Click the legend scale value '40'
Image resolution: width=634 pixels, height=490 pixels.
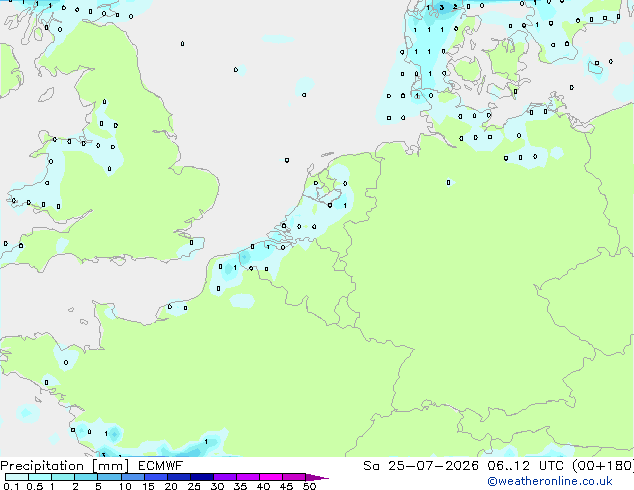[263, 486]
